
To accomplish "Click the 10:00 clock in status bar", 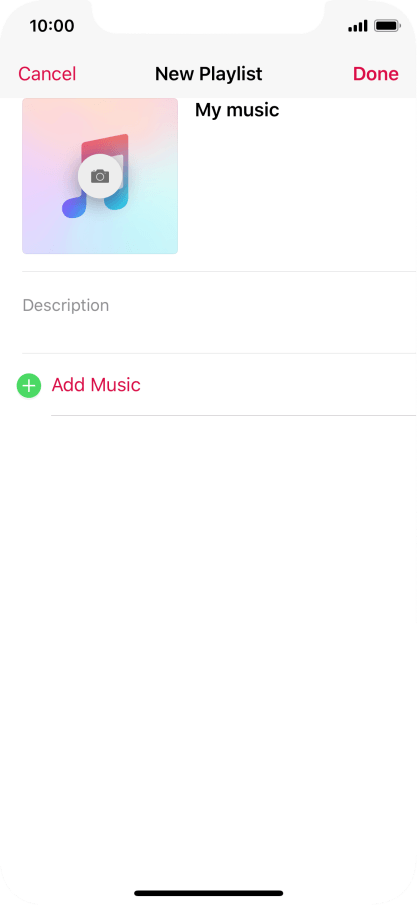I will pos(52,26).
